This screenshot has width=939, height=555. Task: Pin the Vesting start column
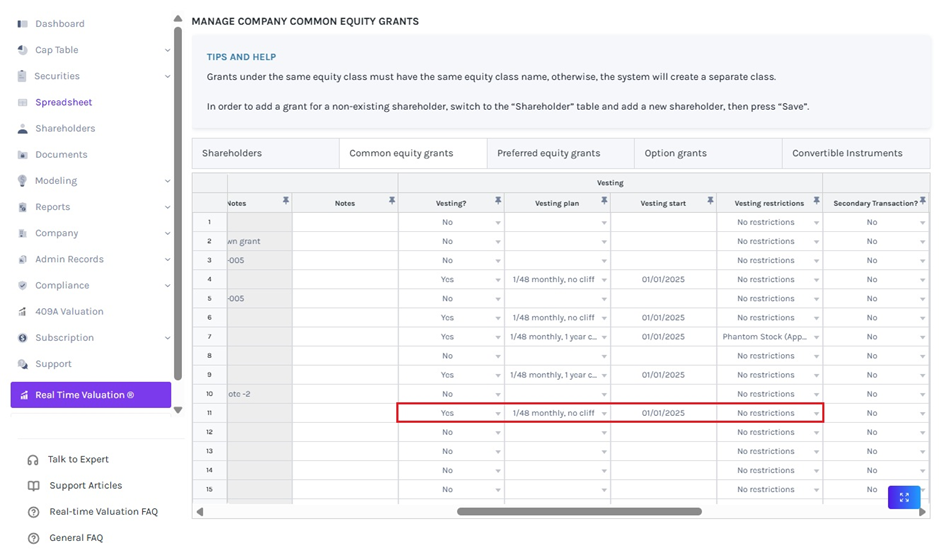coord(710,202)
